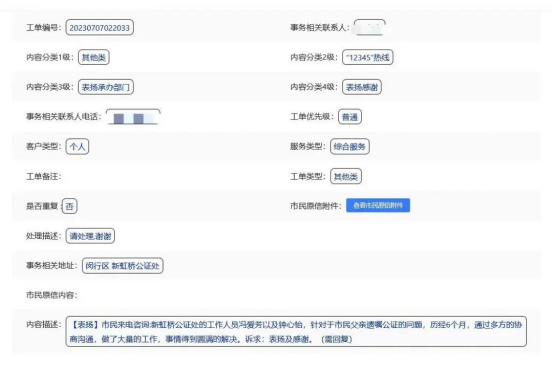
Task: Click the 工单优先级 label
Action: coord(312,116)
